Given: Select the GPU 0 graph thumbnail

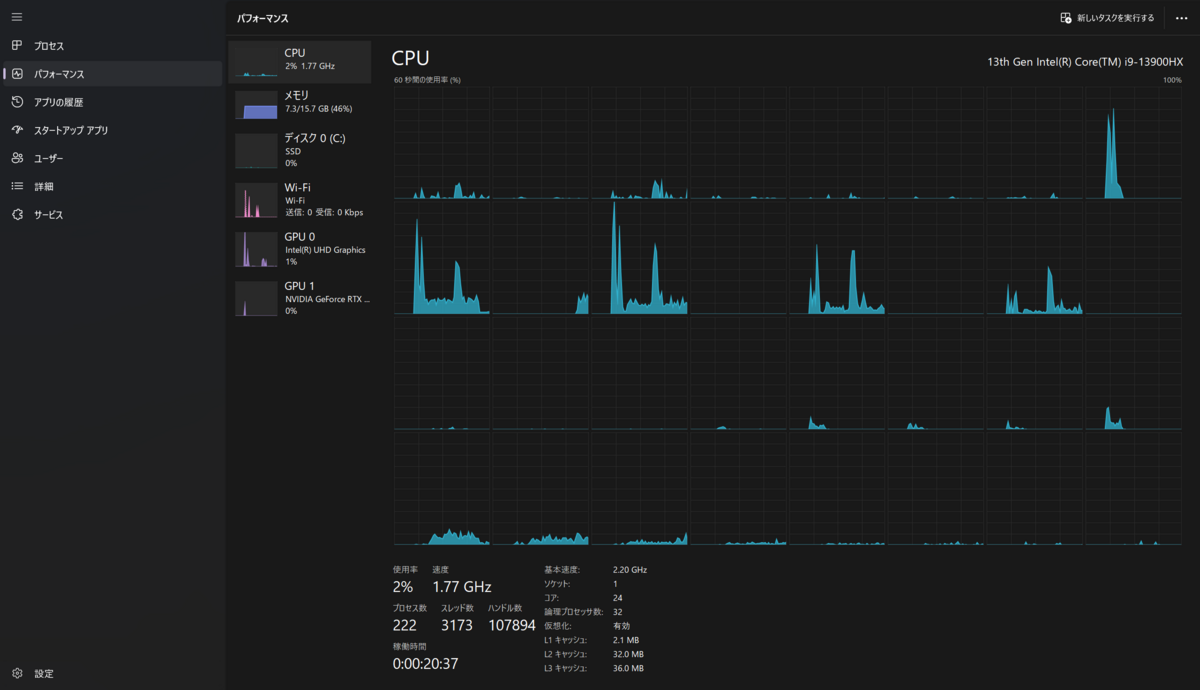Looking at the screenshot, I should [256, 249].
